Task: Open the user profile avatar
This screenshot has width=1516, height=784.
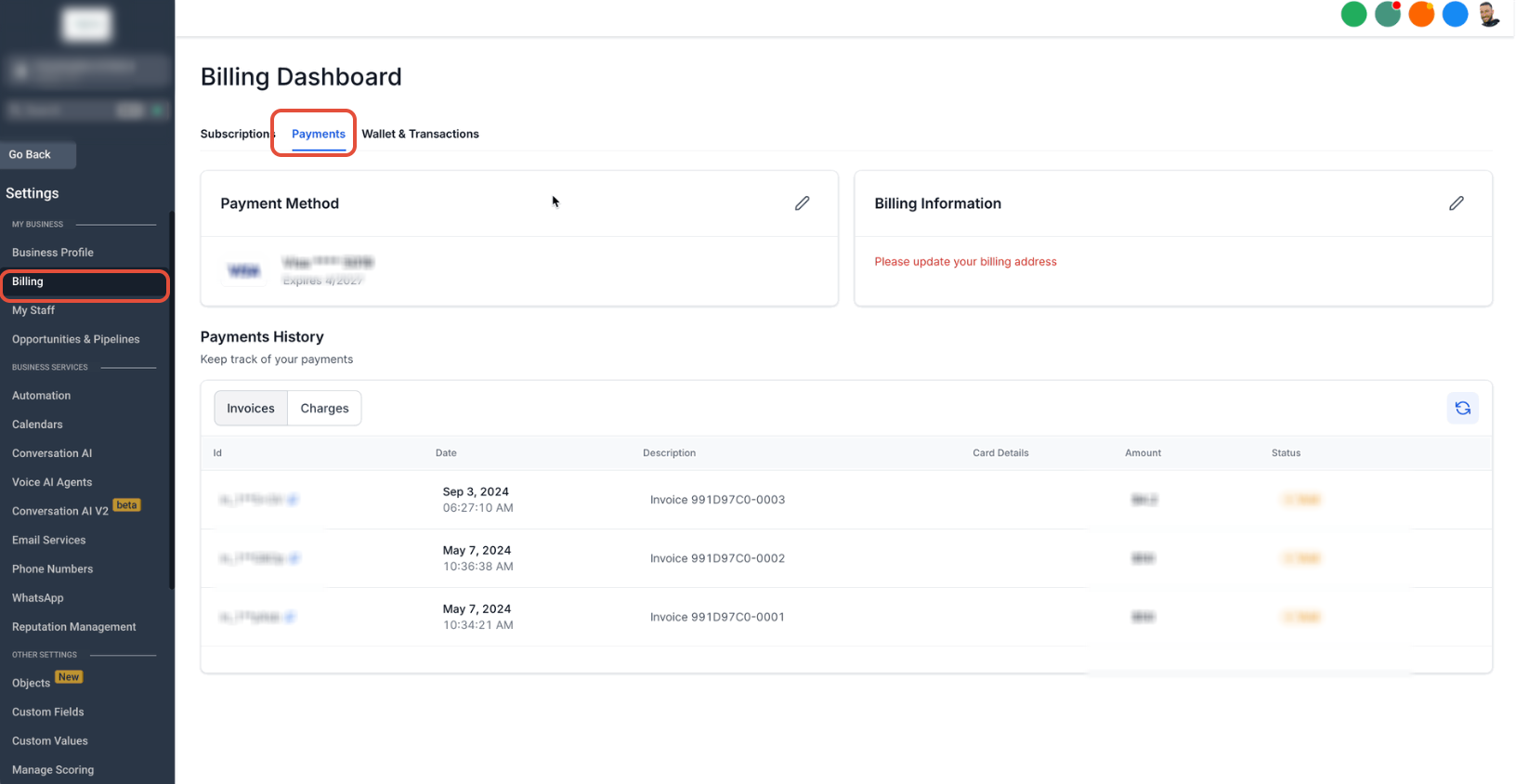Action: click(1488, 14)
